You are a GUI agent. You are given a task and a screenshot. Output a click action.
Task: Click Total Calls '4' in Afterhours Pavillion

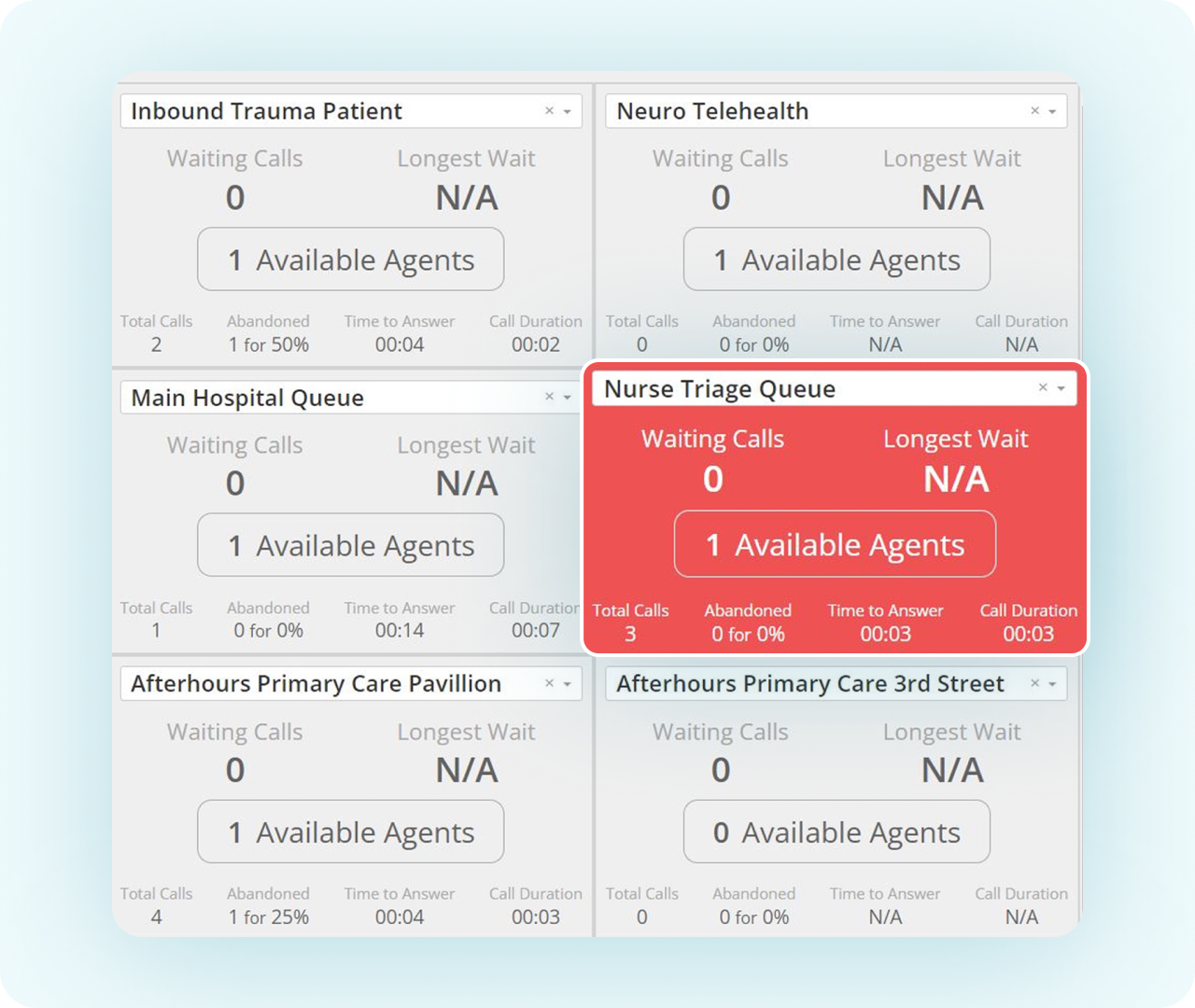[x=156, y=917]
